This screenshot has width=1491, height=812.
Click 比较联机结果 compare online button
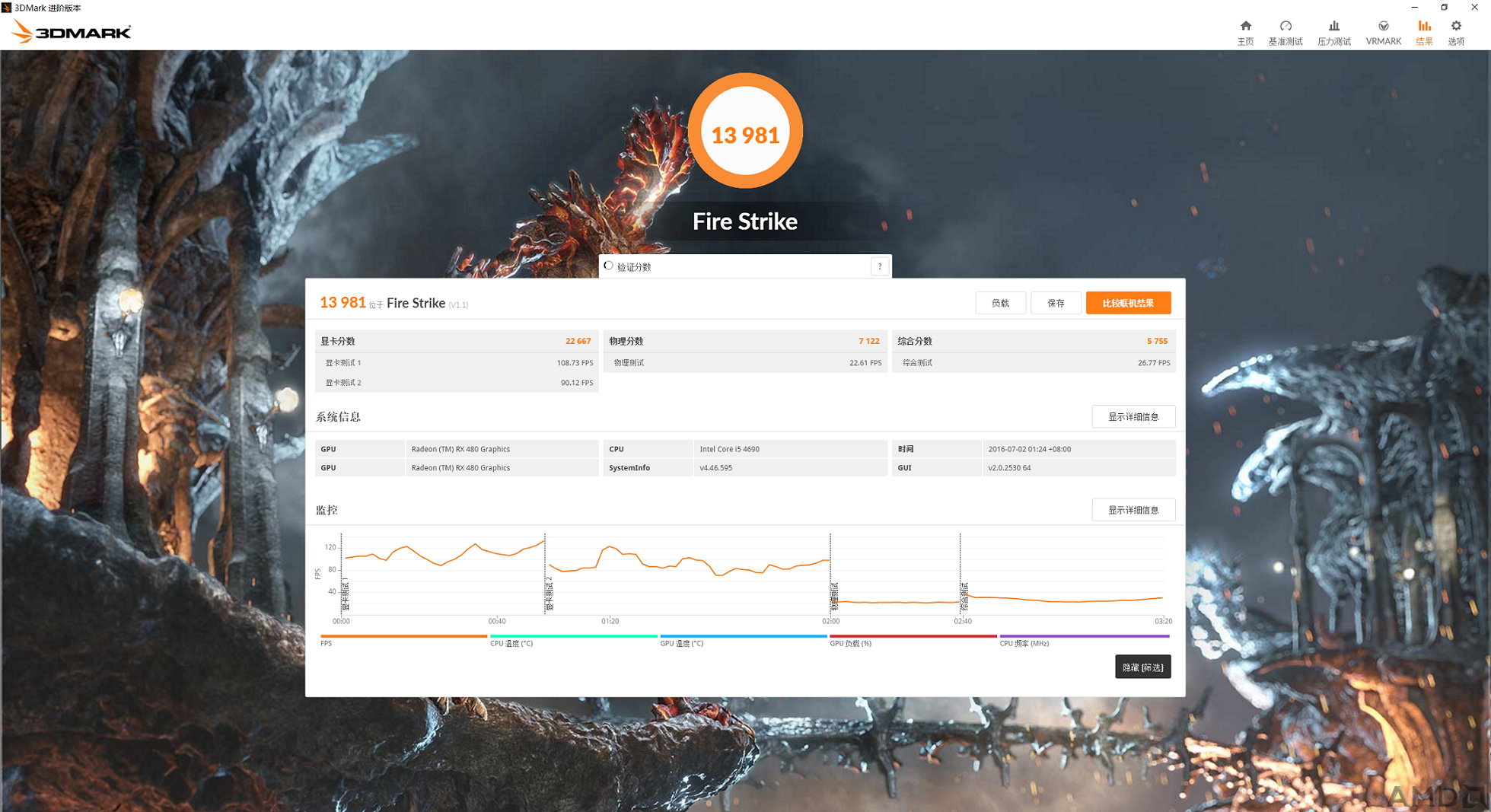(x=1128, y=303)
